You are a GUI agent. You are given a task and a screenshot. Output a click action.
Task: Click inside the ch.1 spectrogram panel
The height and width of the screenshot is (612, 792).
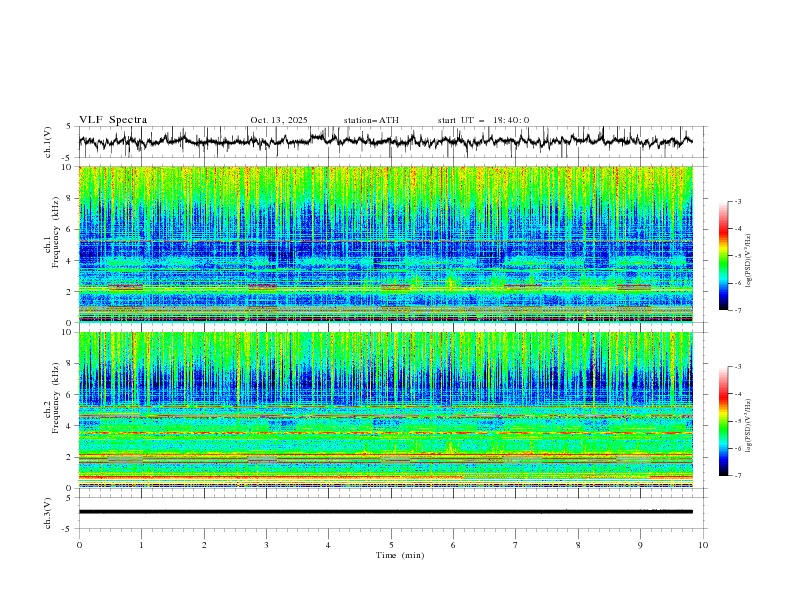point(386,244)
